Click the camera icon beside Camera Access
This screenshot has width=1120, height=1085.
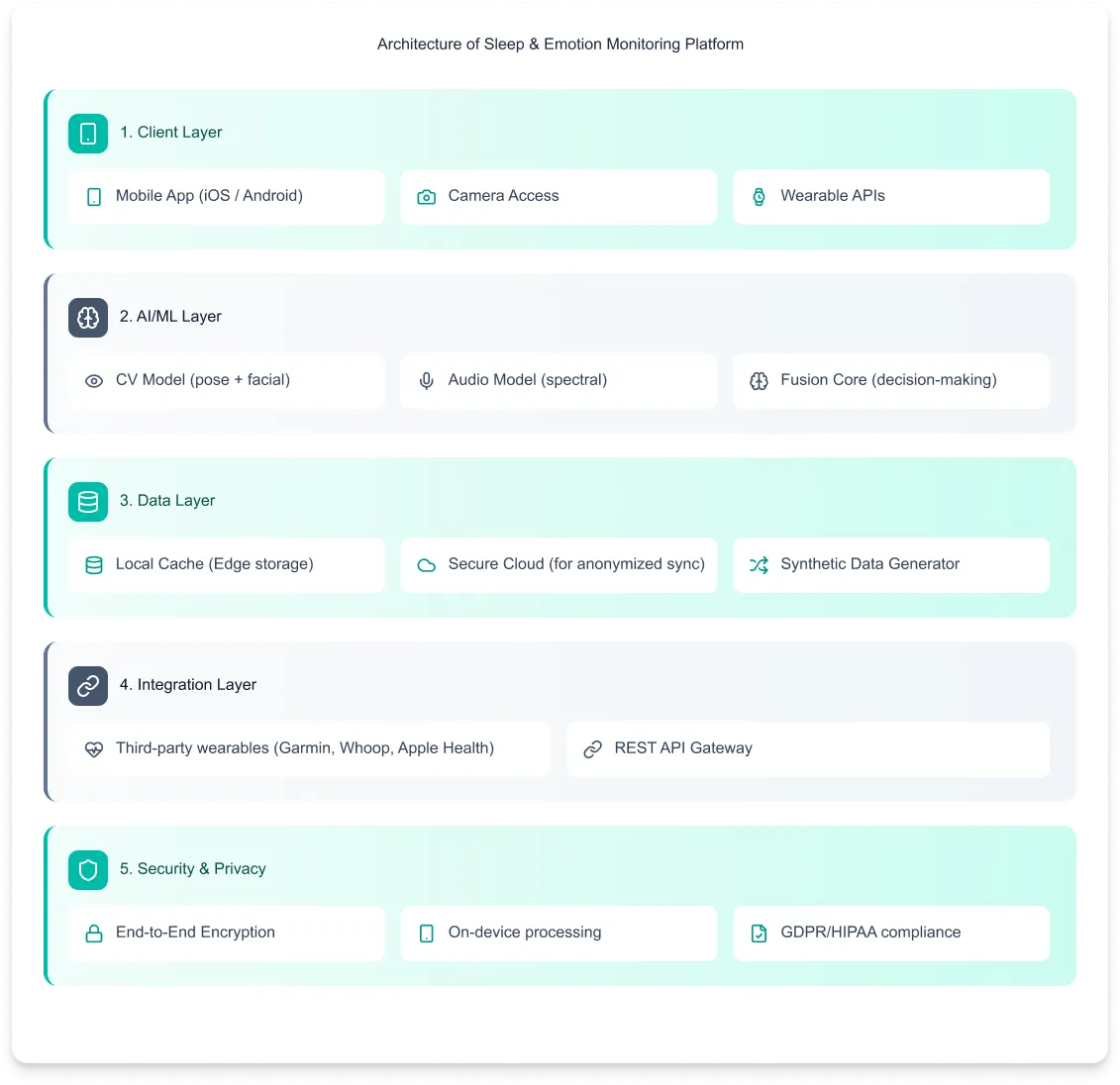click(427, 197)
